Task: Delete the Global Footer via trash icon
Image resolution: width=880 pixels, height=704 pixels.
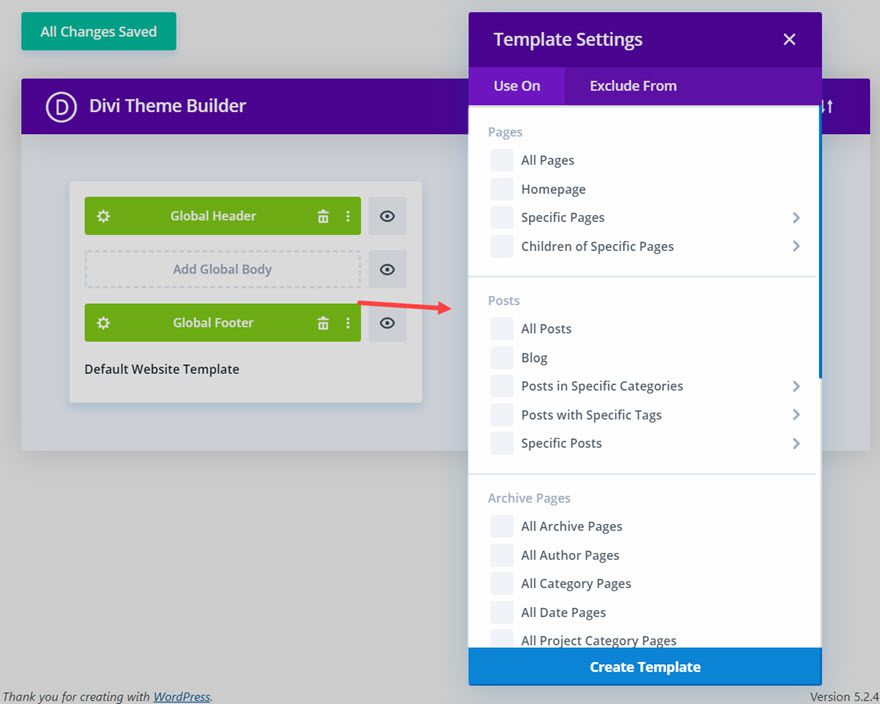Action: [323, 323]
